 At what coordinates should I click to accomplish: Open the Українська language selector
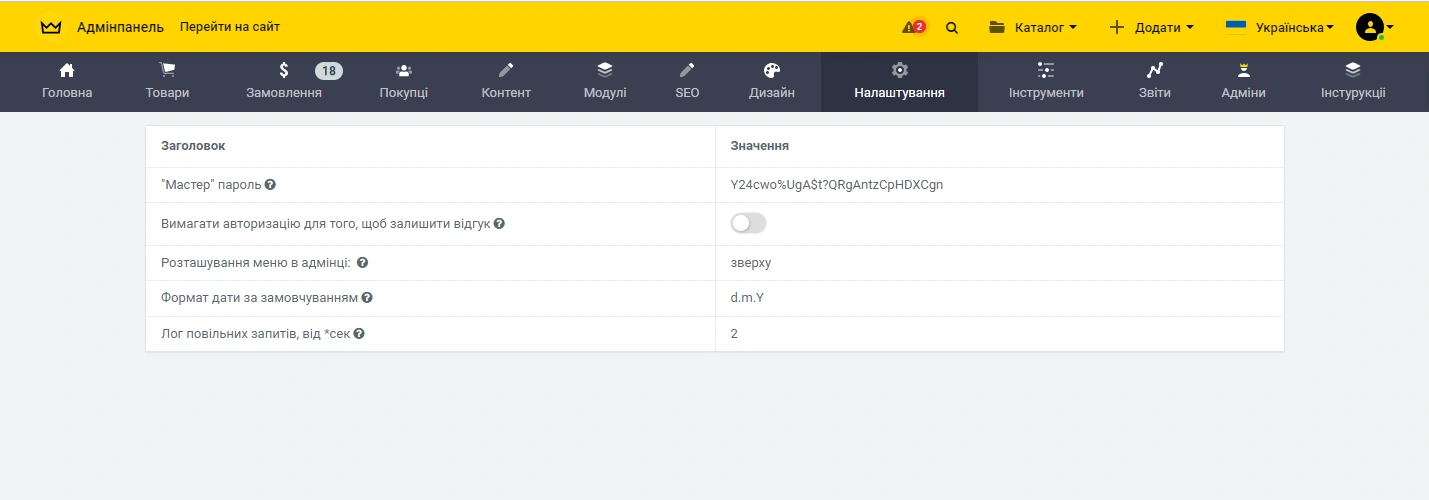pos(1280,27)
